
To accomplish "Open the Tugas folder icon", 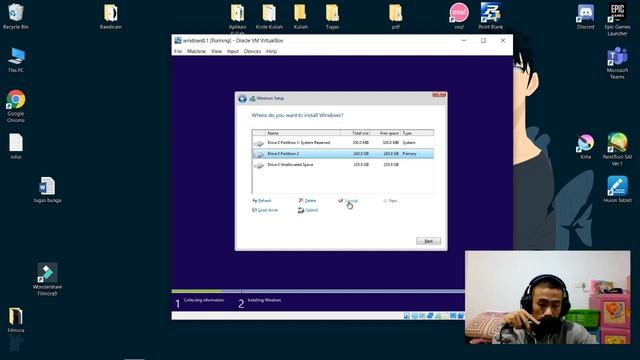I will click(332, 16).
